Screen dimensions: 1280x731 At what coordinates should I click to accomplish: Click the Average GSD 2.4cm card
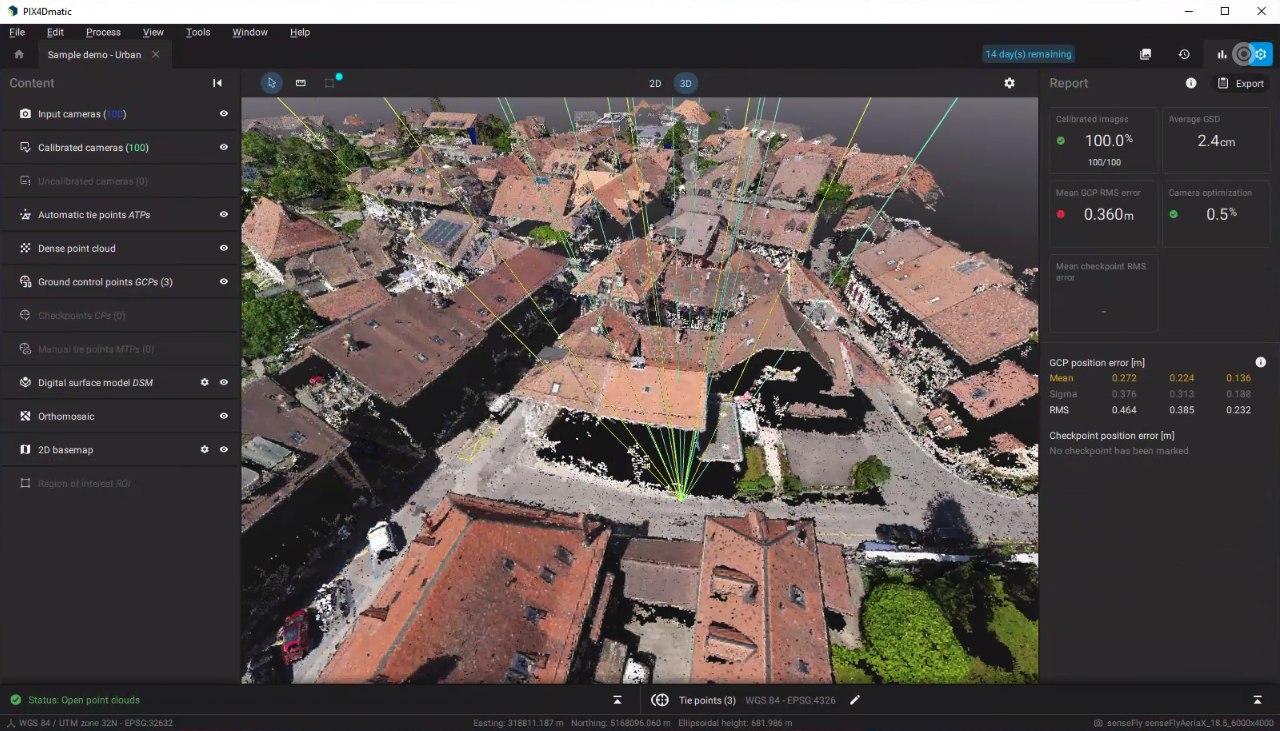[1216, 140]
